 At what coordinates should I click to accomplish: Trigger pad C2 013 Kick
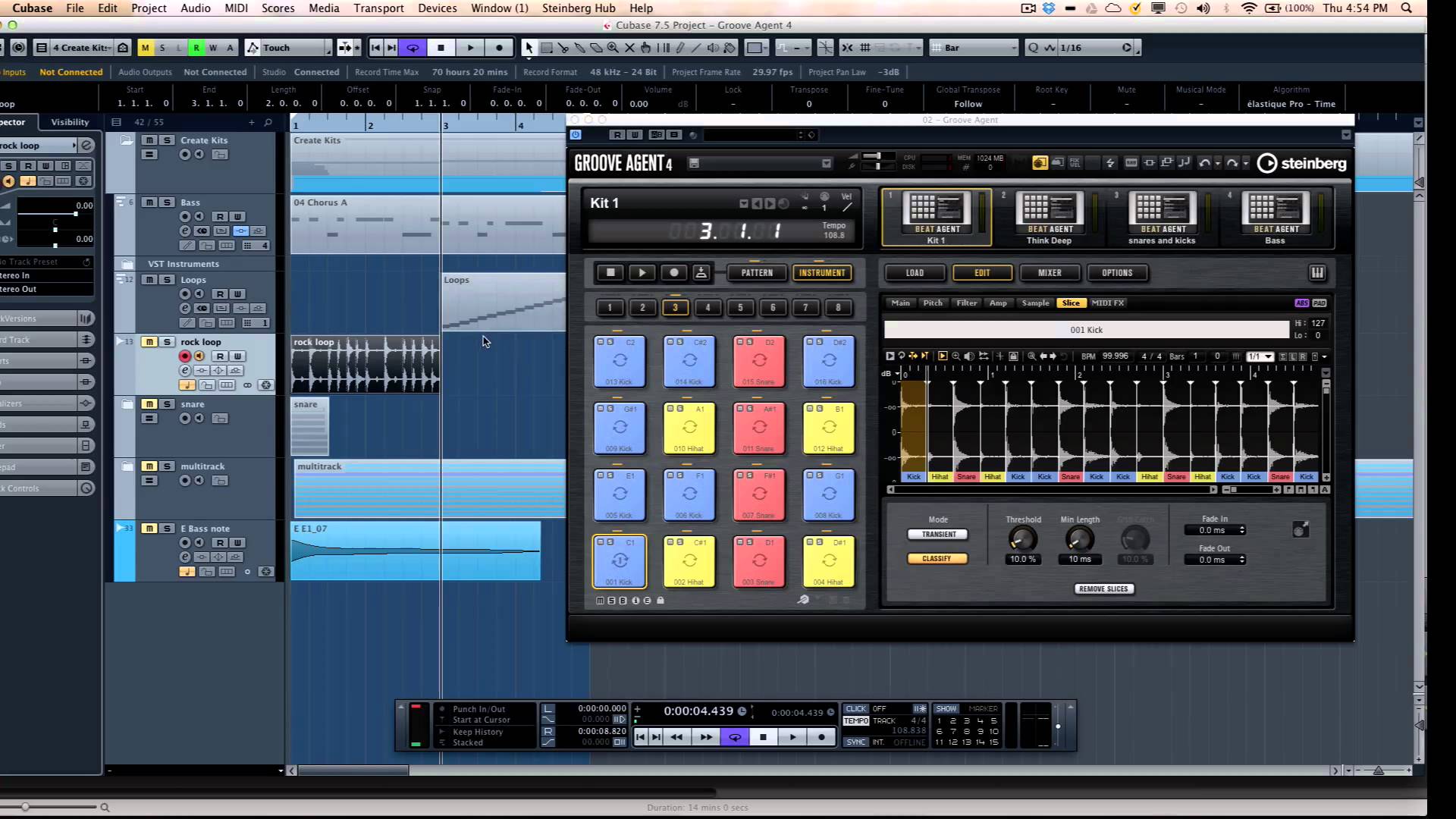(620, 362)
